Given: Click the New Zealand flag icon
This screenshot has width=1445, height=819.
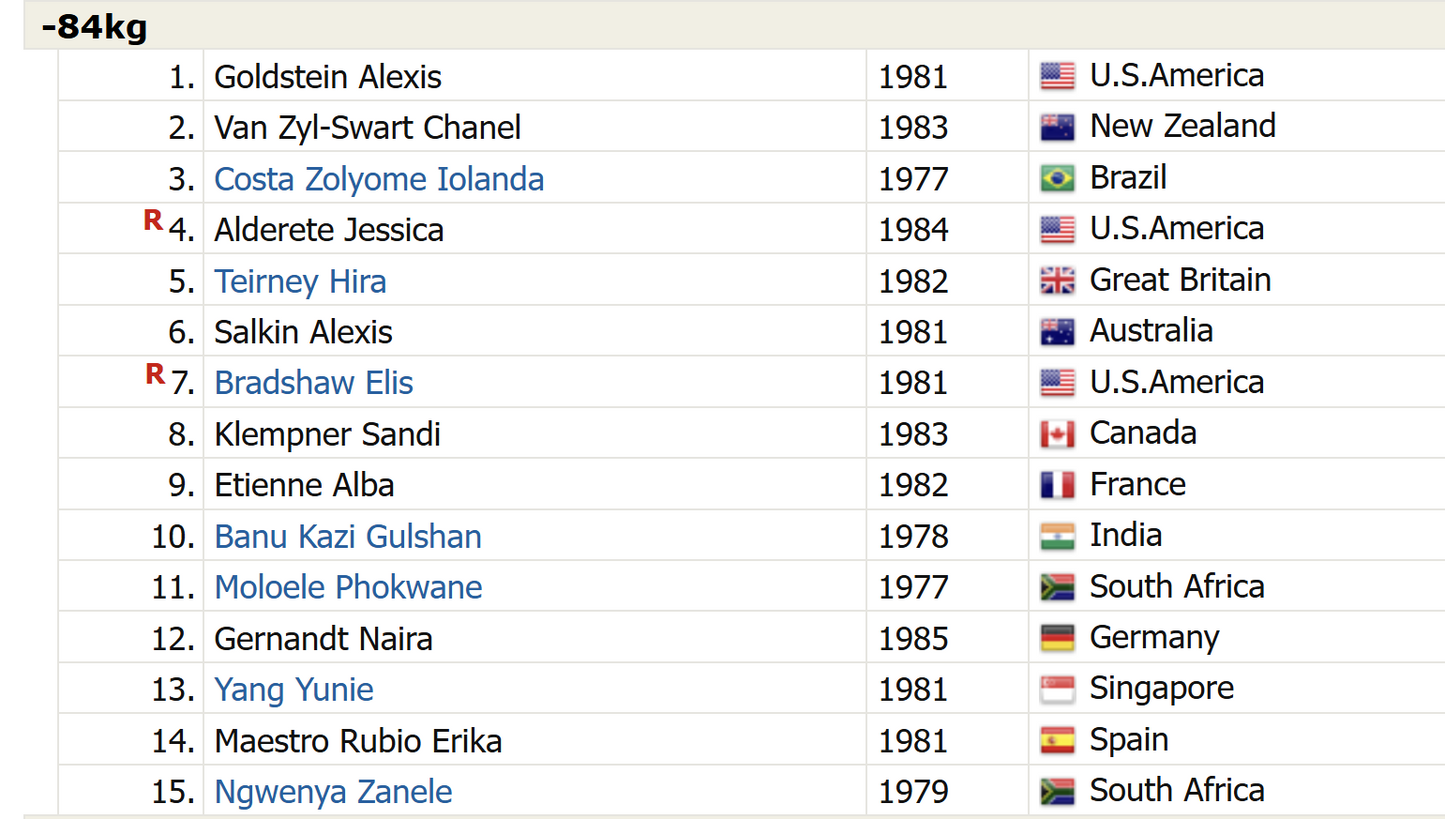Looking at the screenshot, I should (1057, 128).
